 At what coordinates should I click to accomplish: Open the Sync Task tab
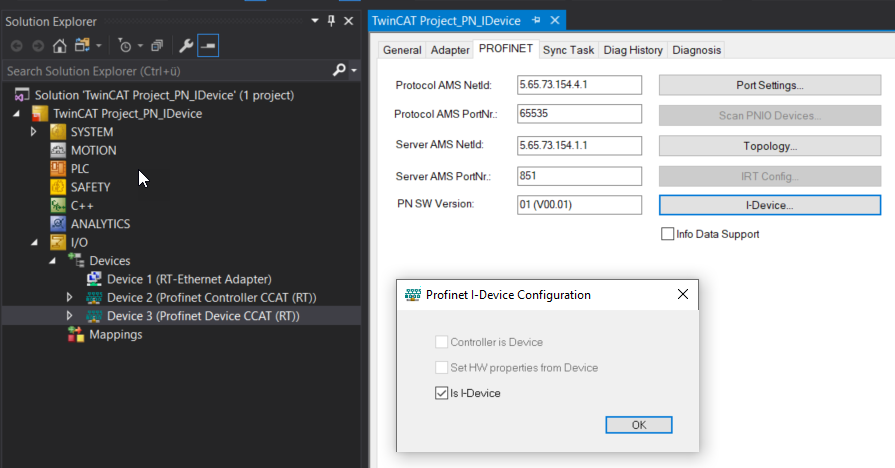tap(569, 50)
